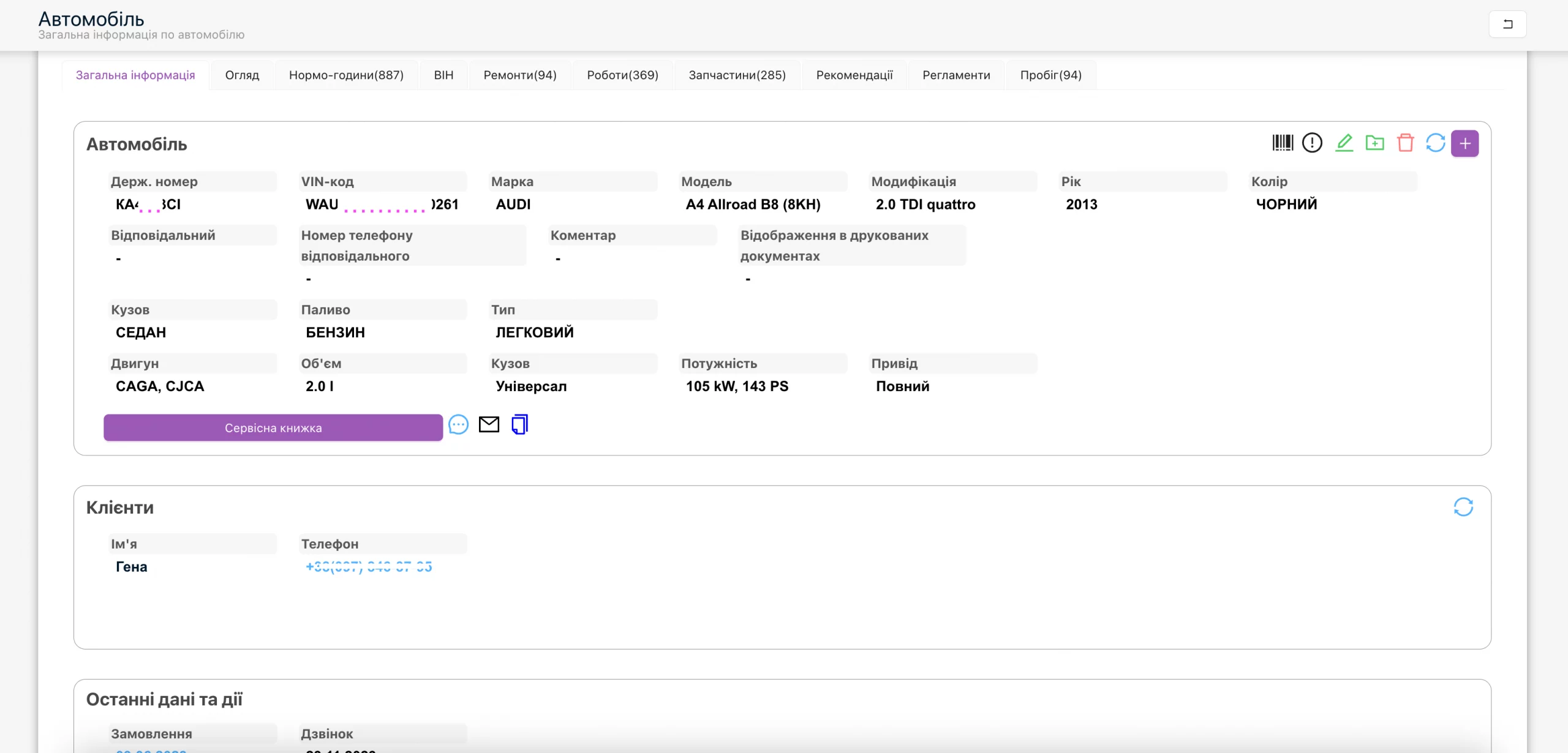The image size is (1568, 753).
Task: Switch to Регламенти tab
Action: [956, 75]
